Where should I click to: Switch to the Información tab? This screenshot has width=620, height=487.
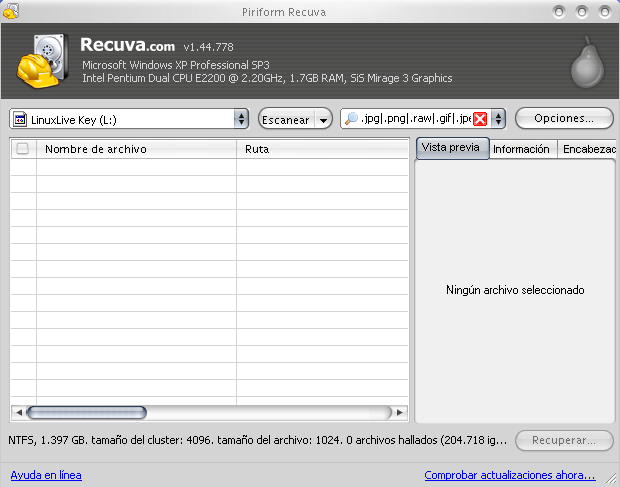523,149
